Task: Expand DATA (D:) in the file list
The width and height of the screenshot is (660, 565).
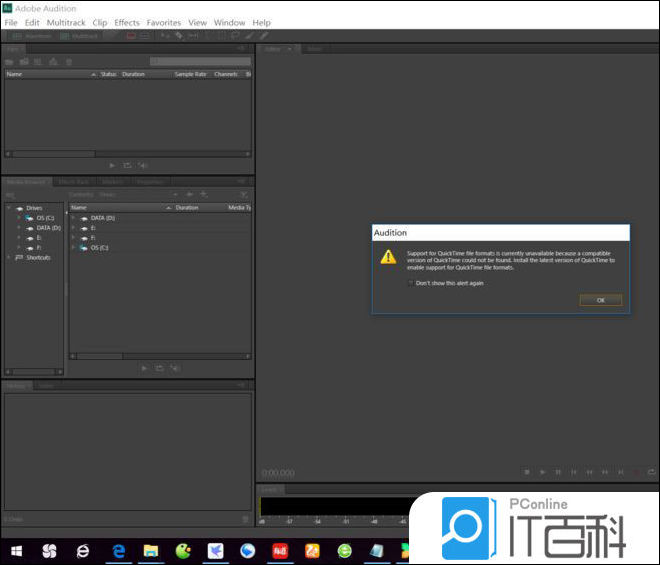Action: 73,218
